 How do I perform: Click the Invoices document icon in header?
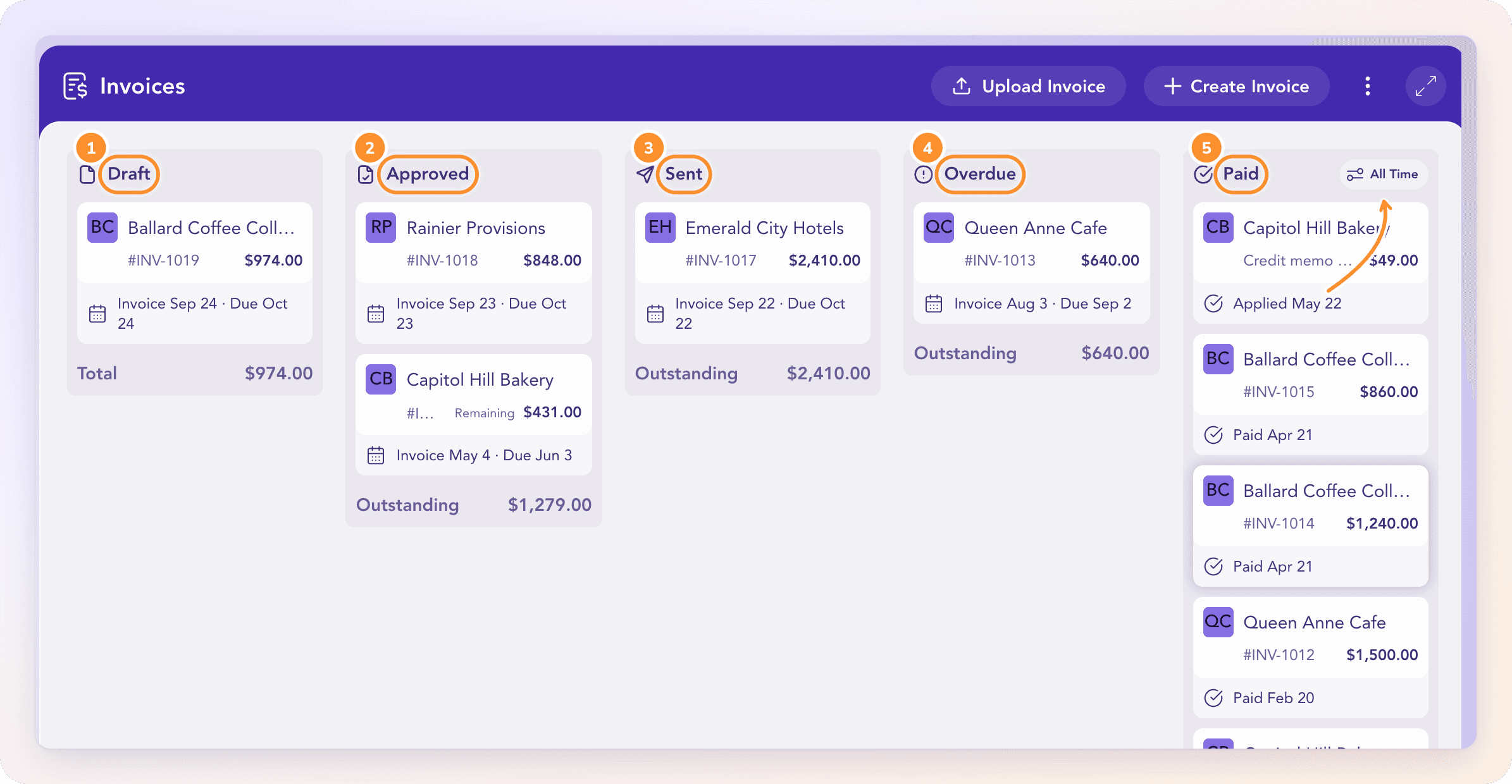click(x=75, y=86)
